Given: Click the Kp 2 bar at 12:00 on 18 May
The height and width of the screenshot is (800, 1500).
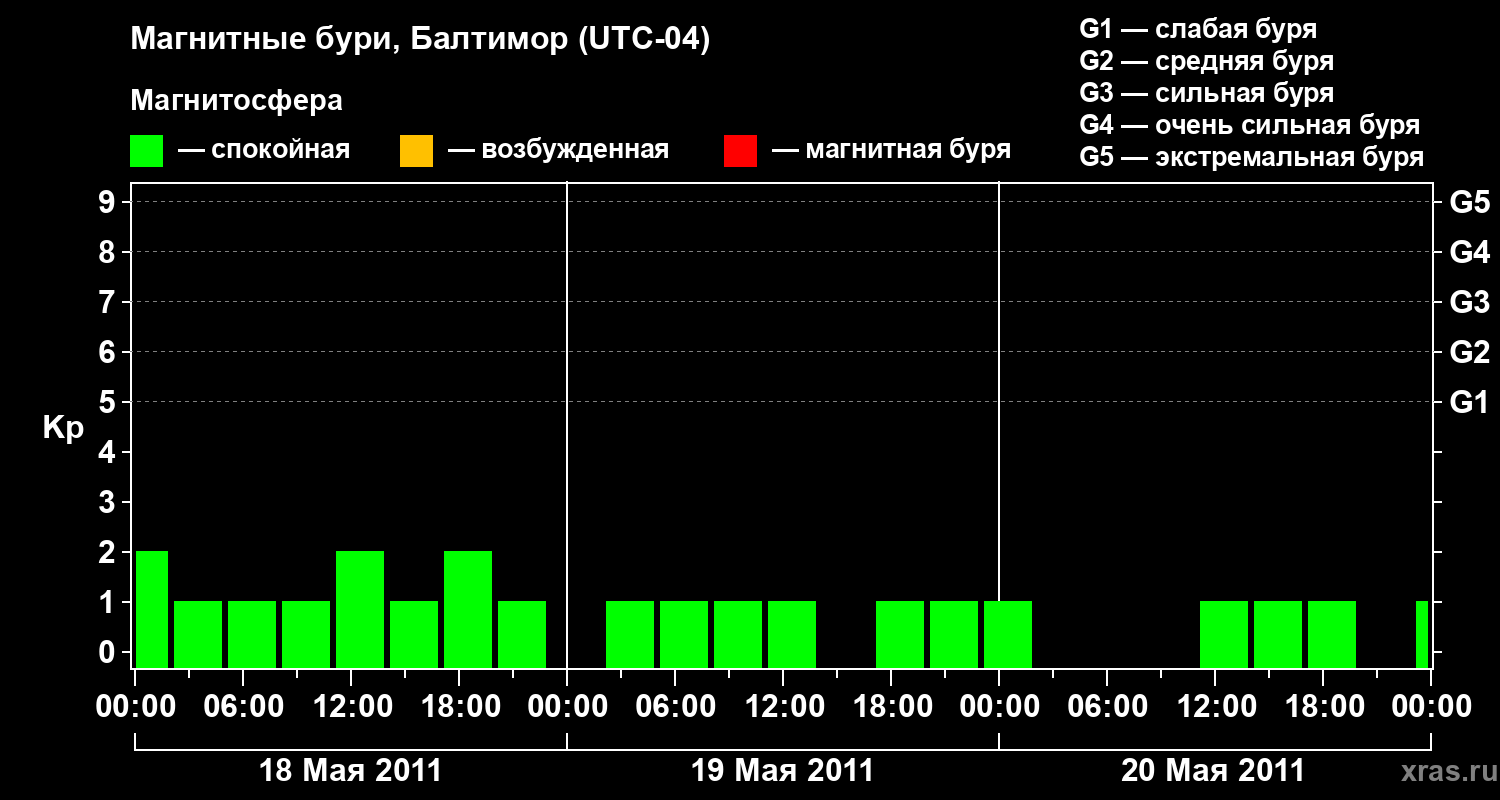Looking at the screenshot, I should (x=360, y=609).
